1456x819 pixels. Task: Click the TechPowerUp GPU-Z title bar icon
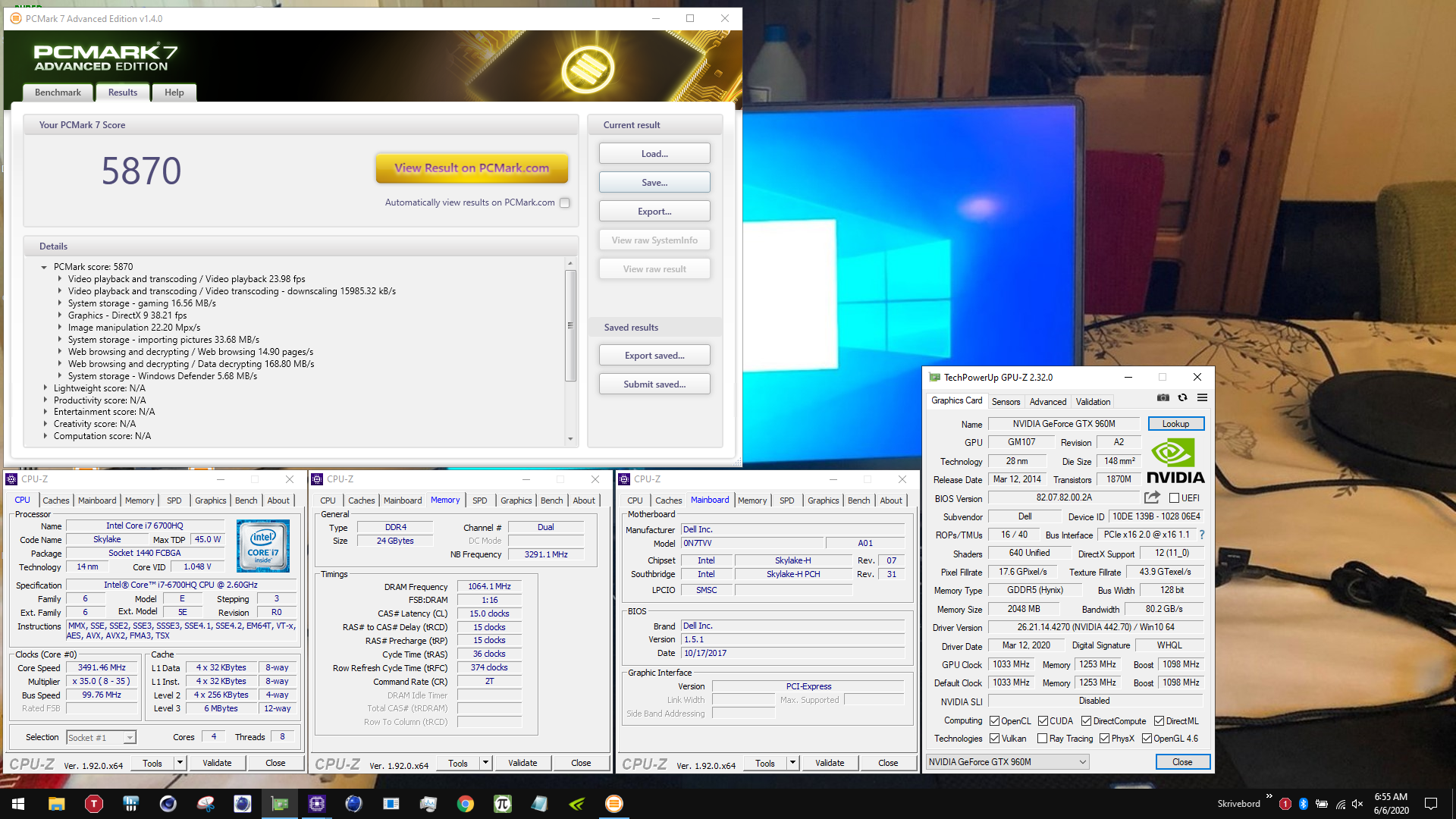tap(934, 377)
